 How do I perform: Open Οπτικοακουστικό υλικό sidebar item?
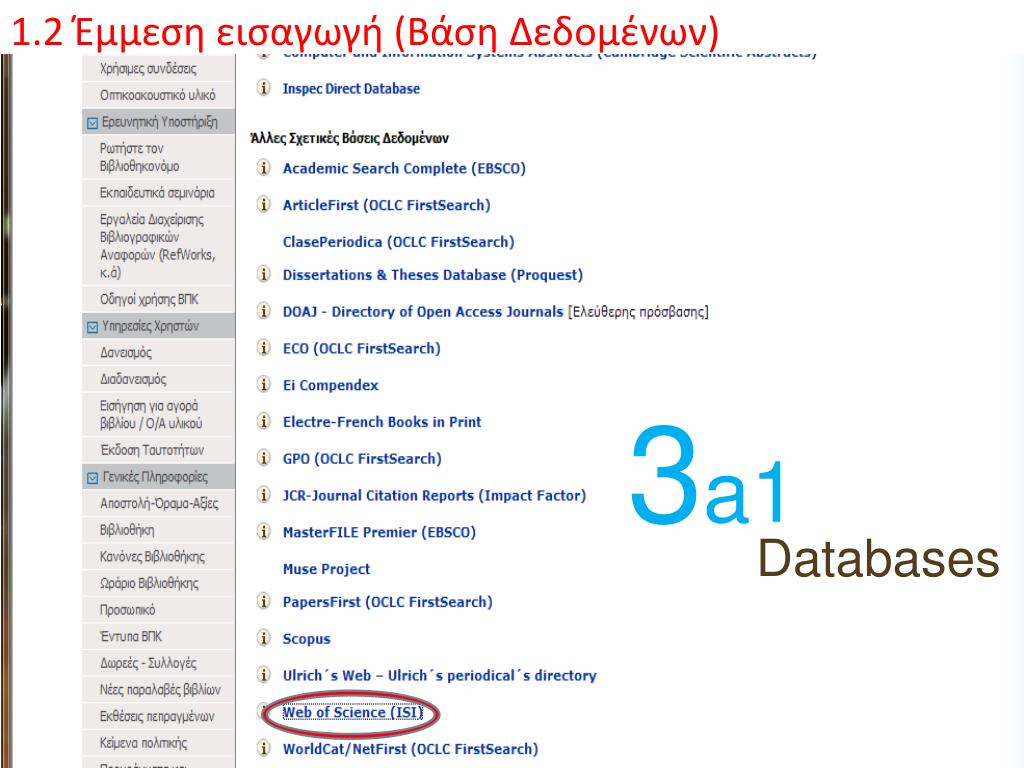[157, 95]
